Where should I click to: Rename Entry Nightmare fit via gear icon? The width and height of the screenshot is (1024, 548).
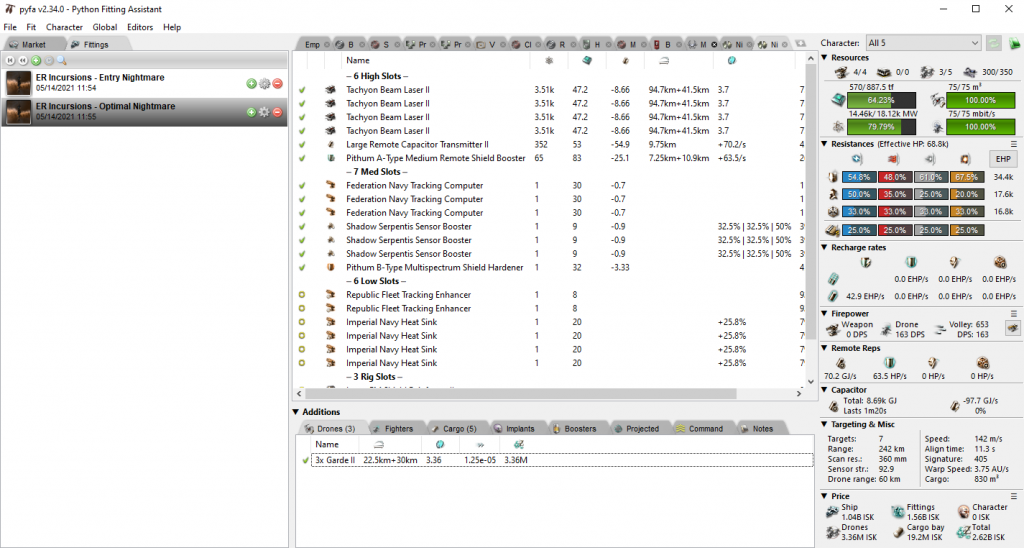264,84
